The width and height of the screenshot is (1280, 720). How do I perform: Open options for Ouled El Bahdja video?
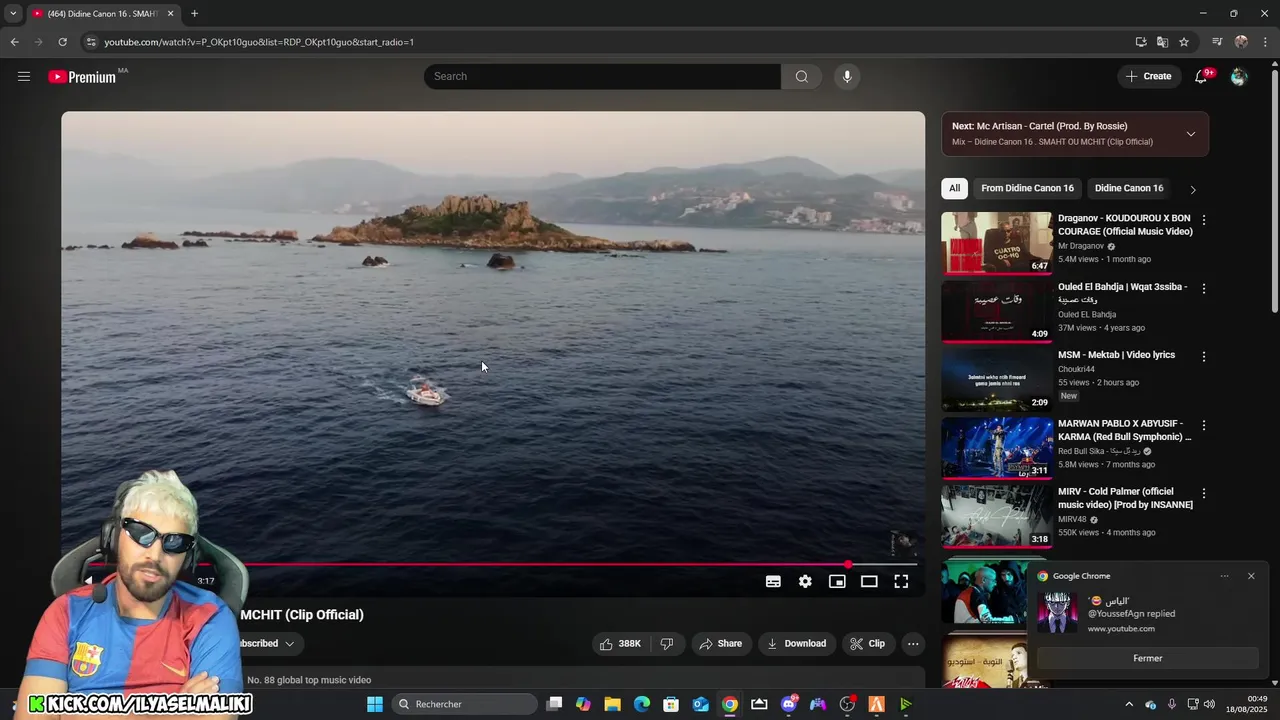click(x=1203, y=289)
